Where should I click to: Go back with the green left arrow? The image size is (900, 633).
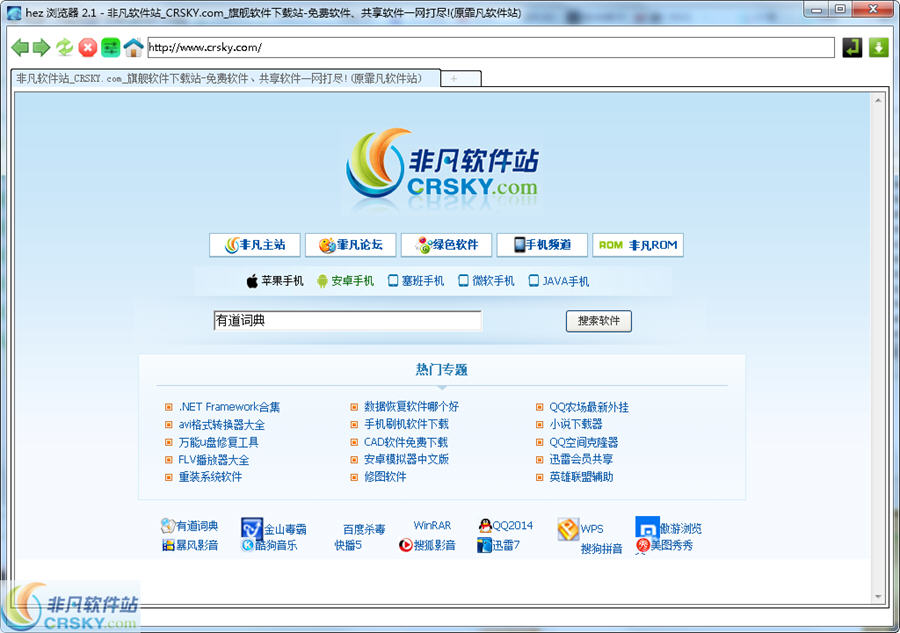20,47
